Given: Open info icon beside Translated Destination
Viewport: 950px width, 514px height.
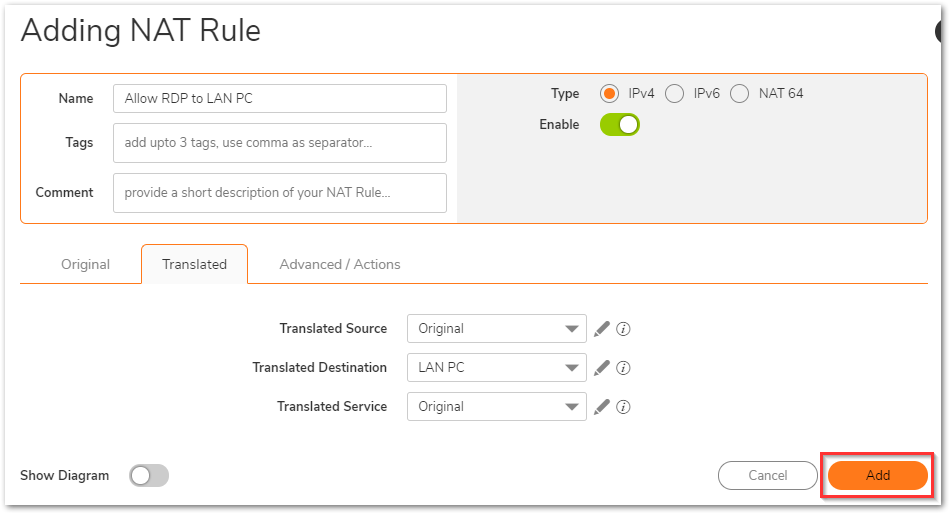Looking at the screenshot, I should pyautogui.click(x=623, y=367).
